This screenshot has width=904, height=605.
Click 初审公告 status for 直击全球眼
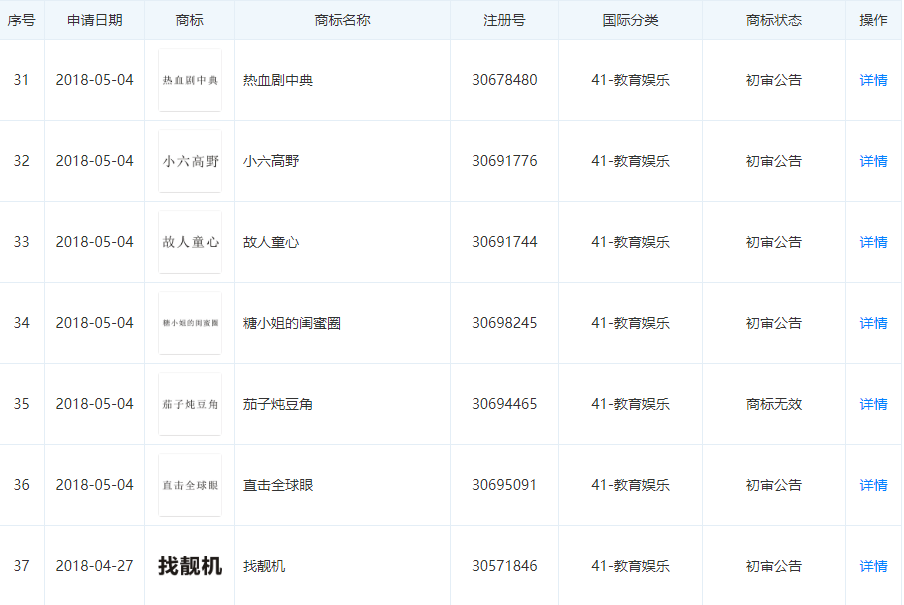click(x=774, y=485)
